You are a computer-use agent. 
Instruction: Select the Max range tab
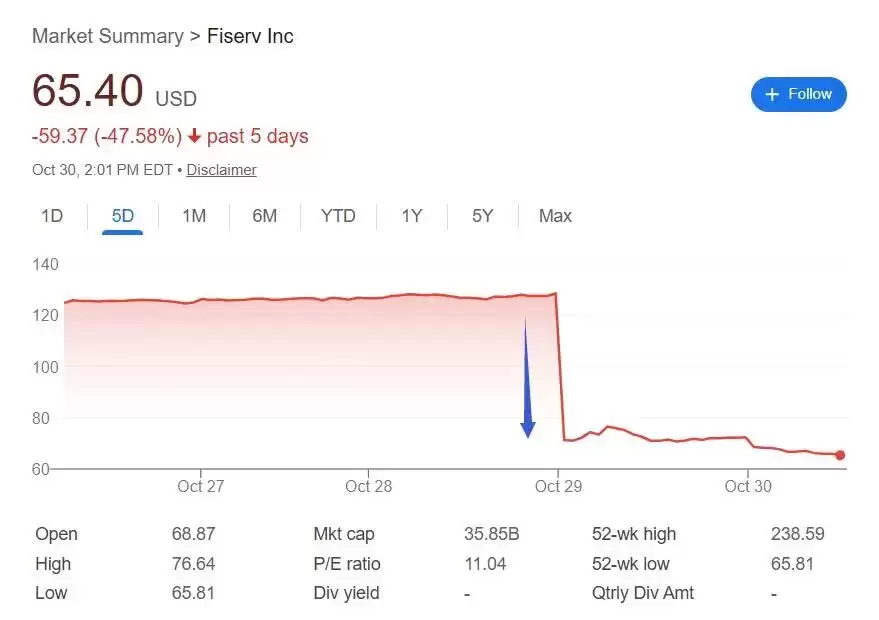[555, 216]
